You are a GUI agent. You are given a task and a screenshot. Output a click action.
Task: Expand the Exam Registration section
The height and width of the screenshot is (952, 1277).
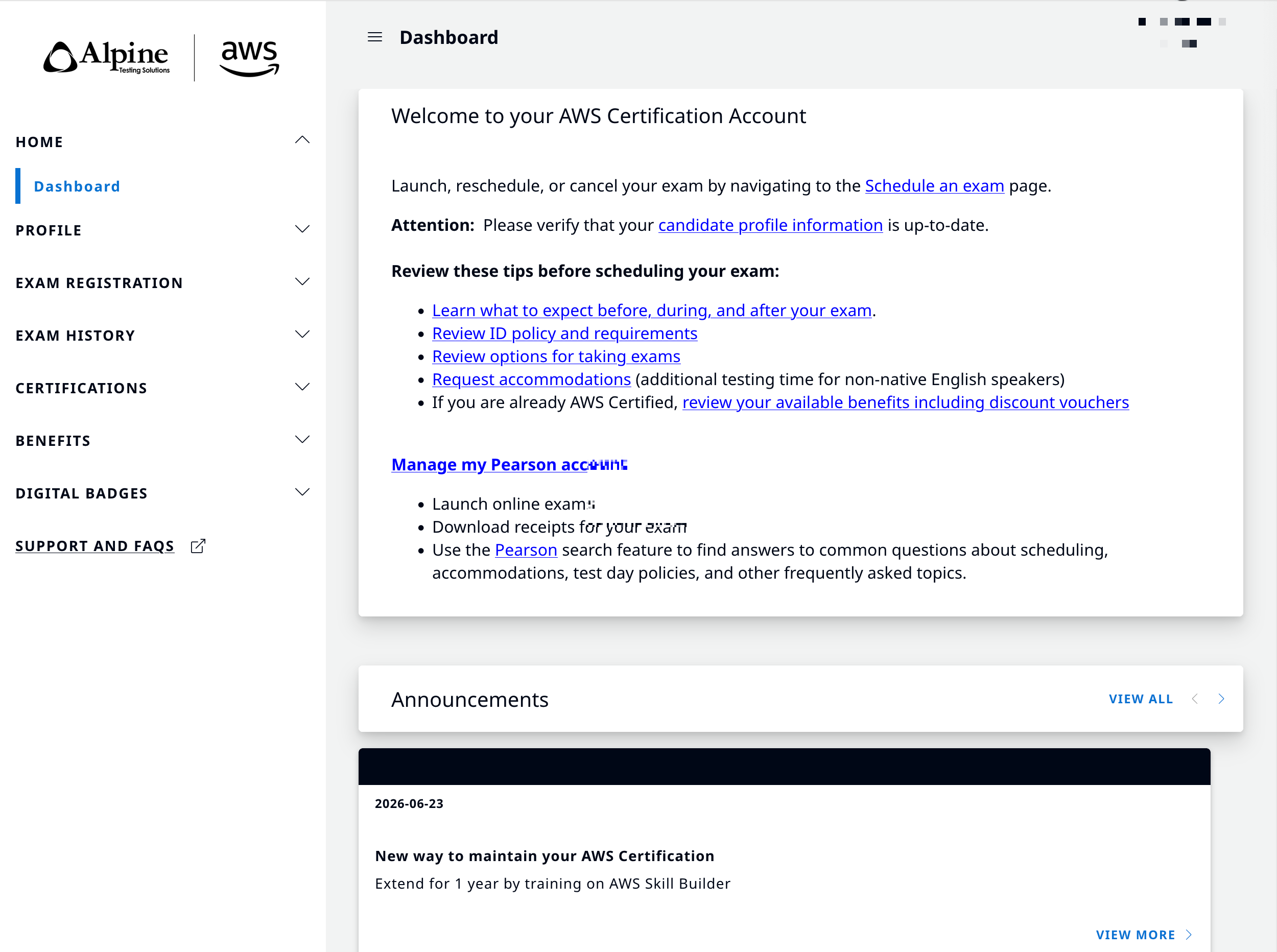tap(162, 282)
